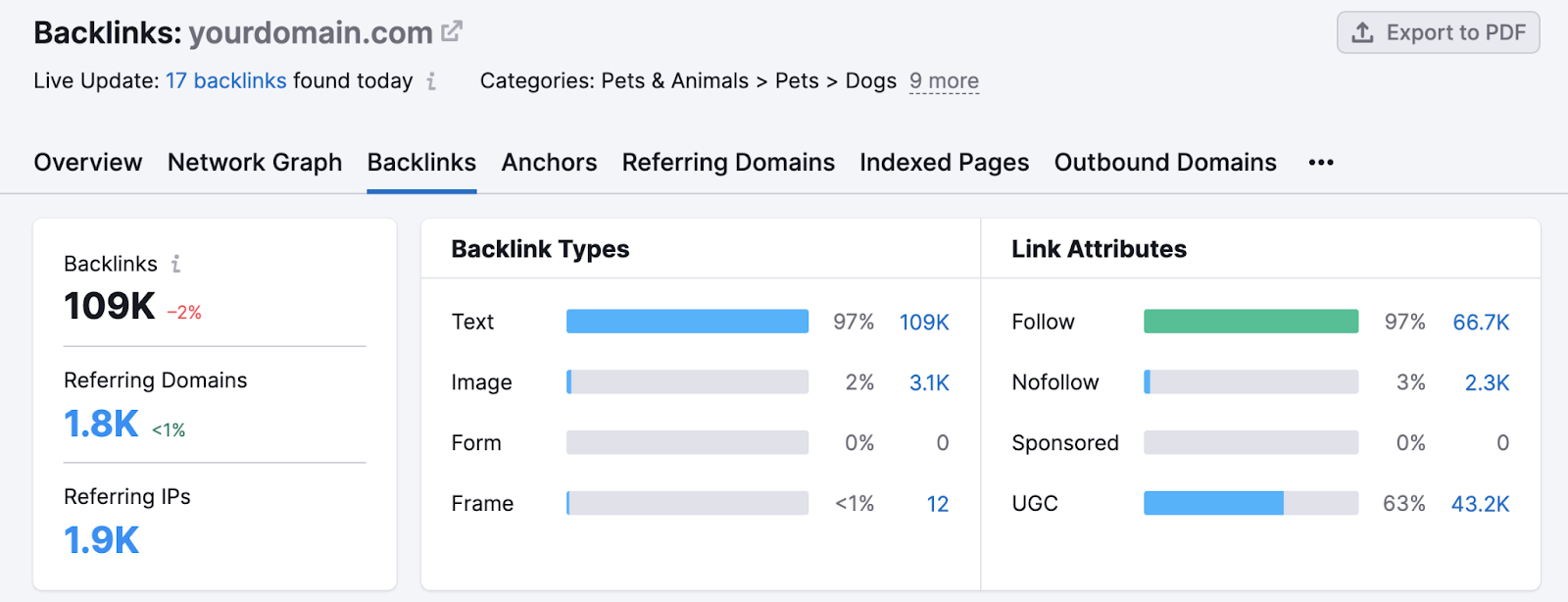Open 3.1K Image backlinks count

click(x=928, y=383)
